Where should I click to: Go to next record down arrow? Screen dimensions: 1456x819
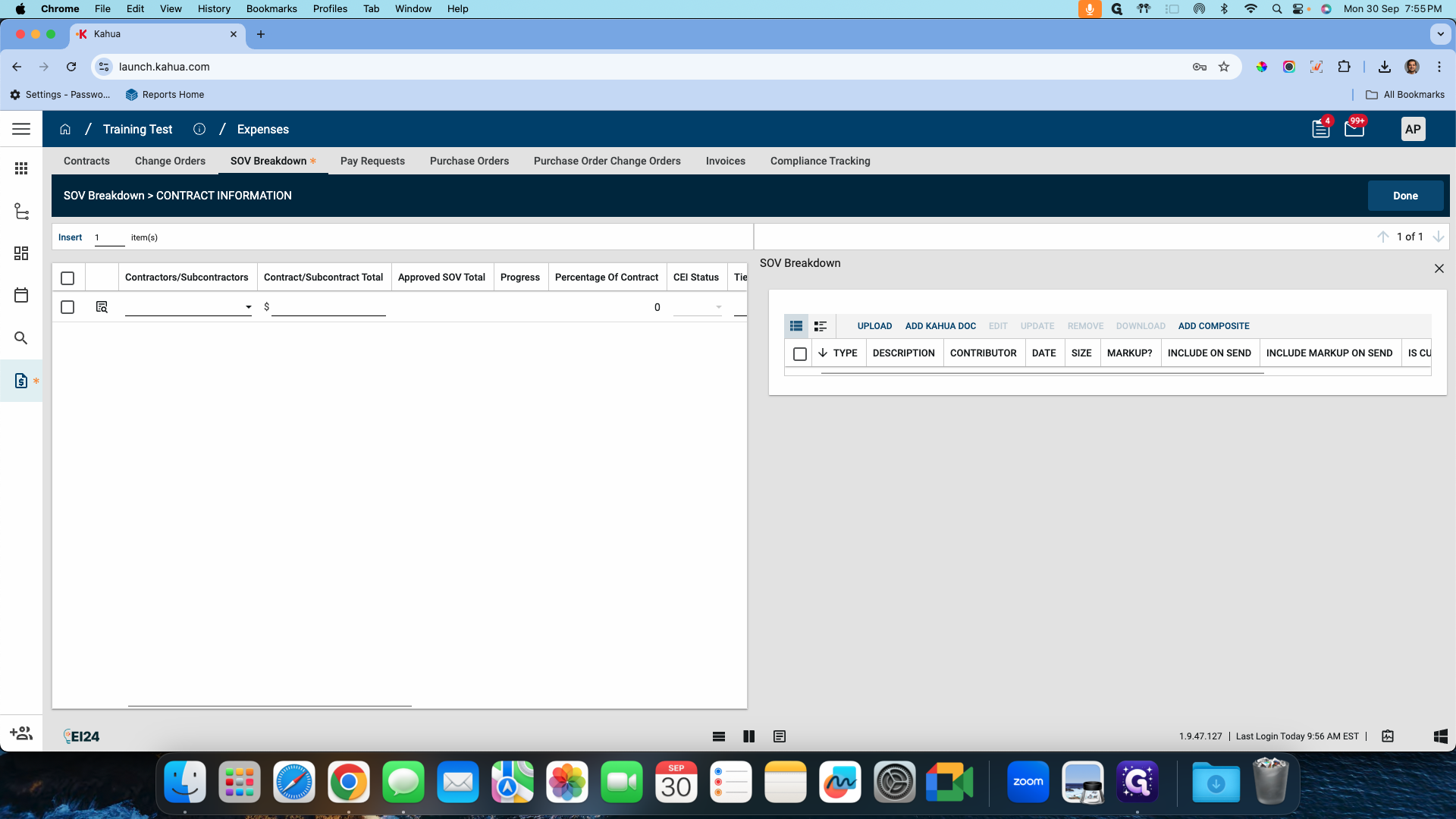1438,237
